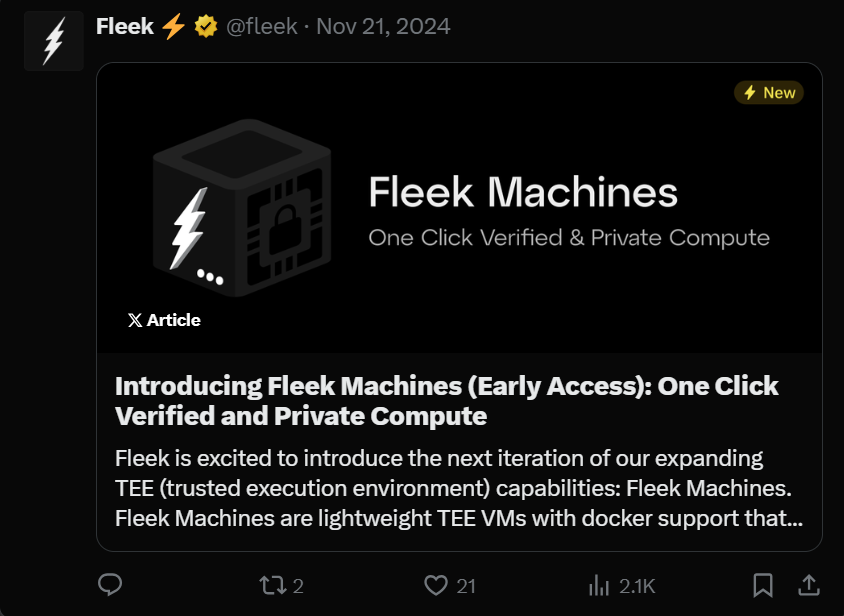Screen dimensions: 844x616
Task: Click the 21 likes count
Action: [466, 585]
